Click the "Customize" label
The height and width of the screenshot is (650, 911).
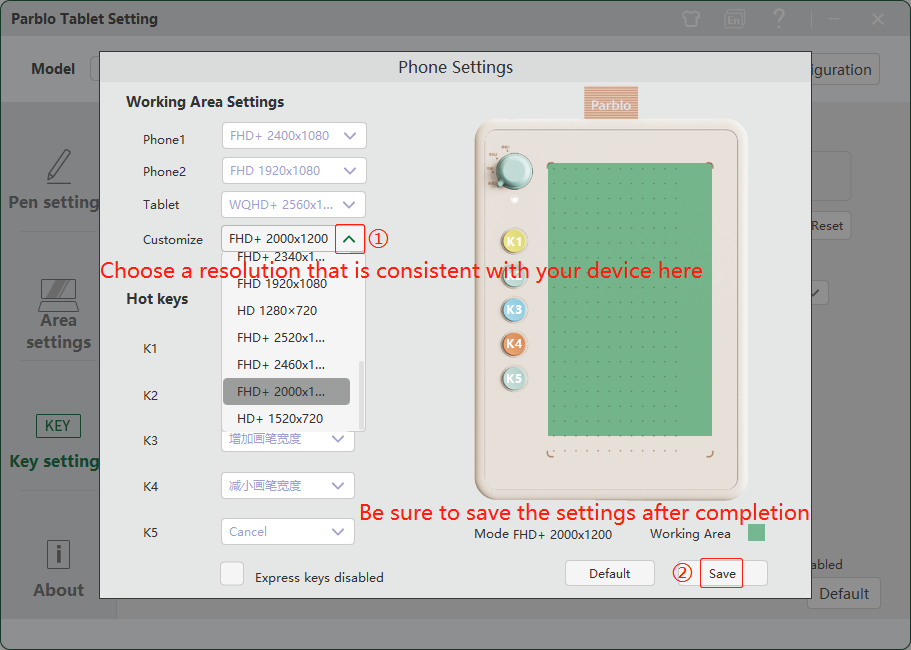(173, 240)
